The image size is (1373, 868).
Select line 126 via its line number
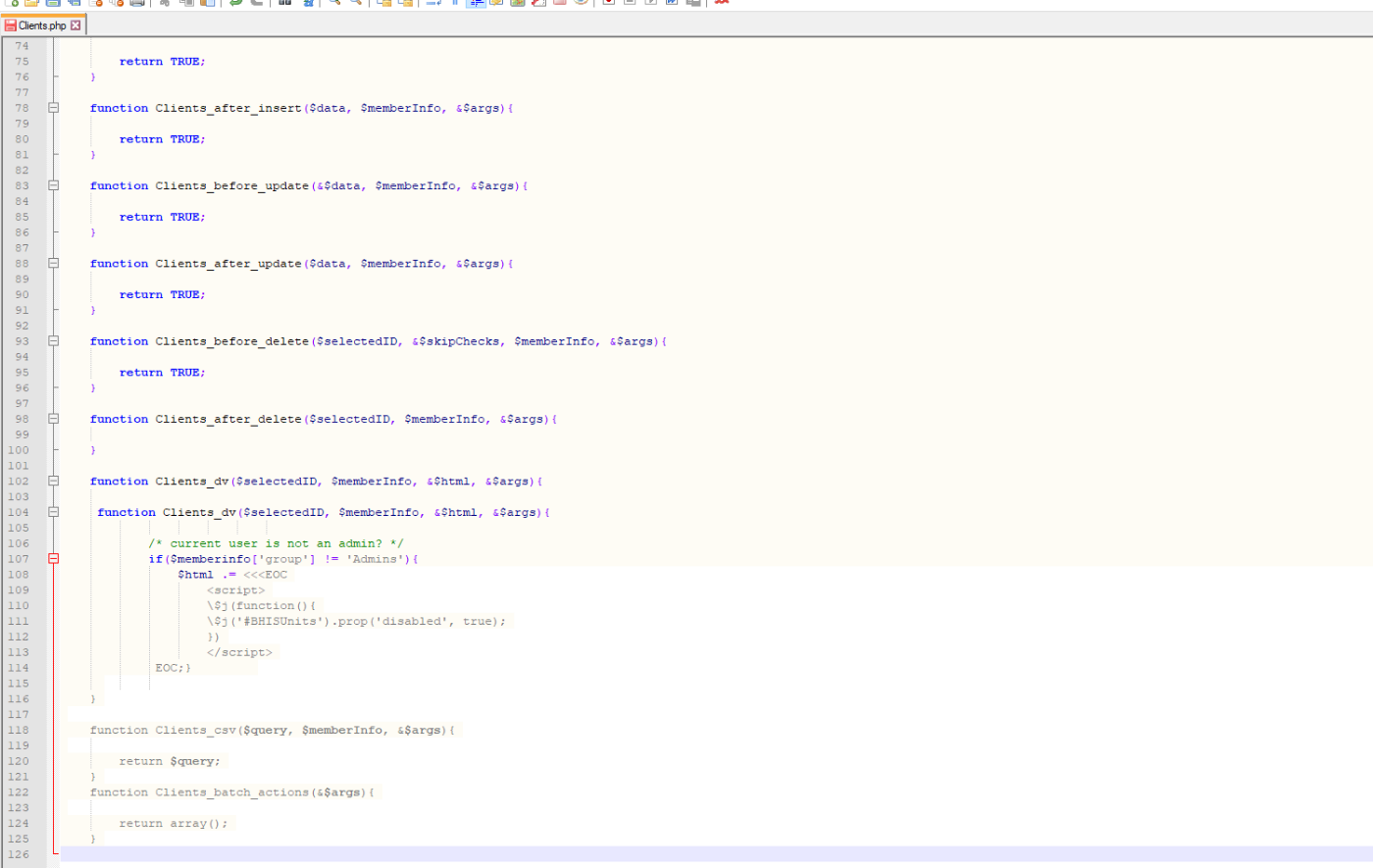pyautogui.click(x=19, y=854)
